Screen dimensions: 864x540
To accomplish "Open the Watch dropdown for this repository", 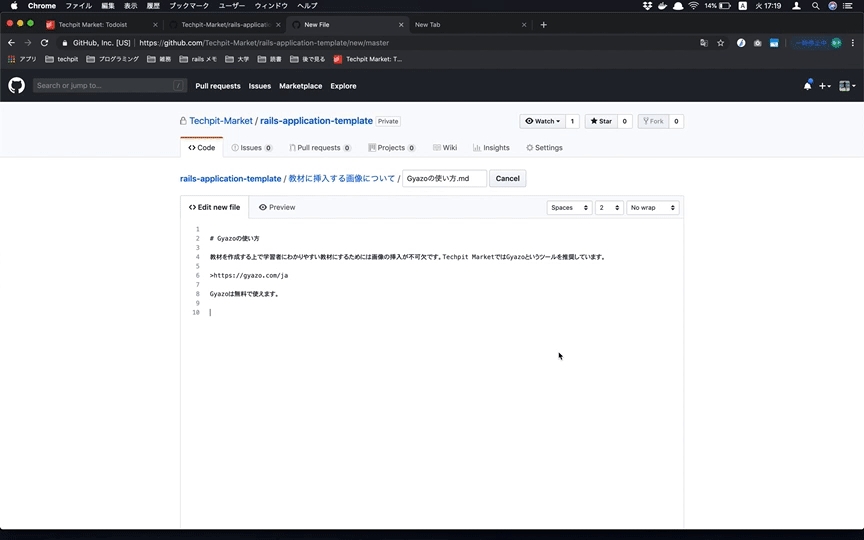I will pyautogui.click(x=543, y=121).
